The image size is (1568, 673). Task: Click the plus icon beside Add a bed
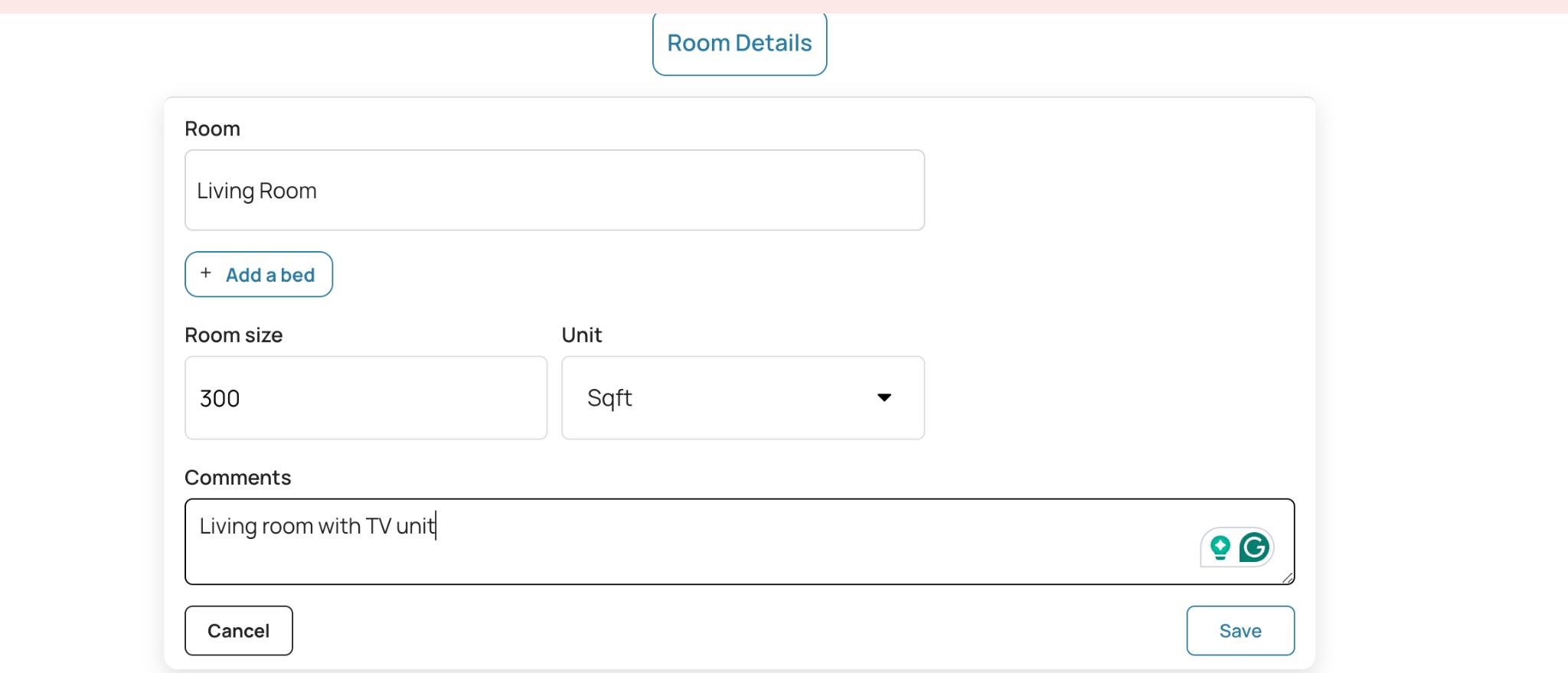[206, 273]
